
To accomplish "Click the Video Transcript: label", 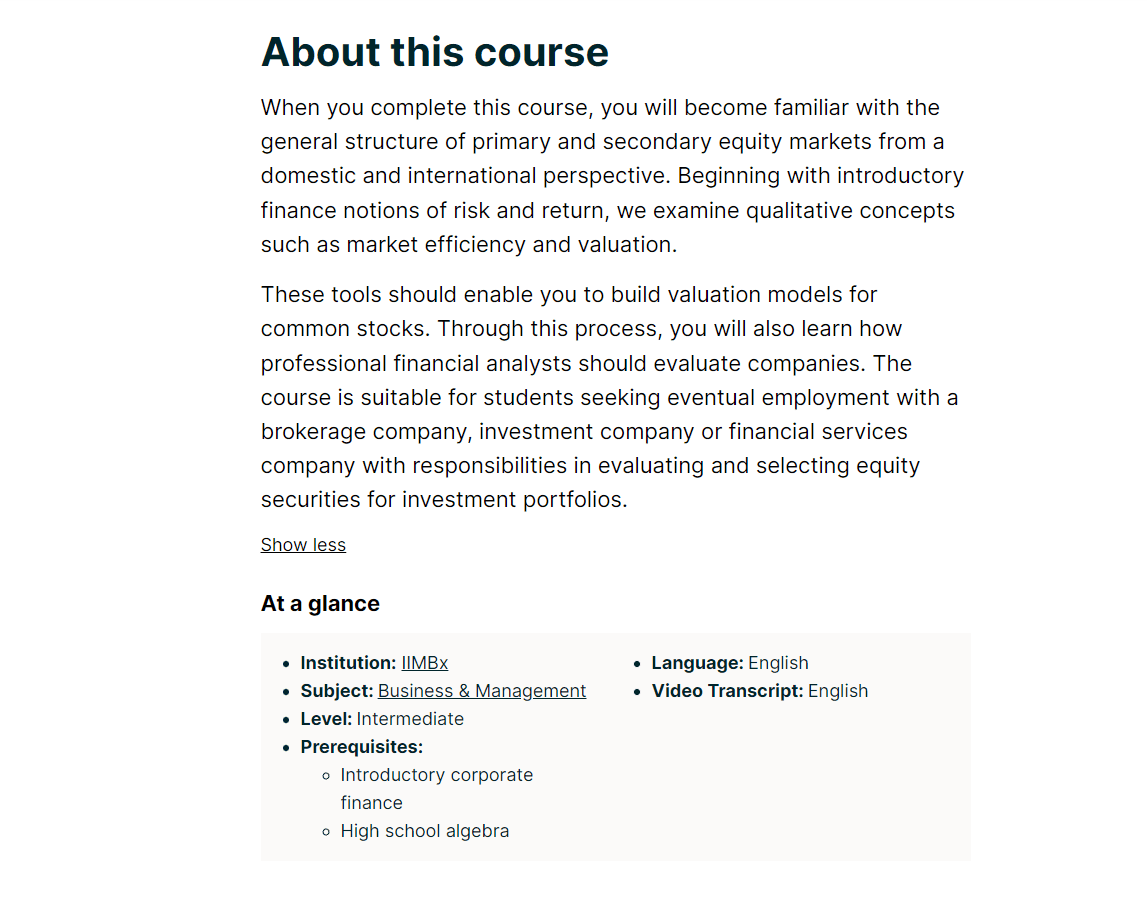I will [727, 691].
